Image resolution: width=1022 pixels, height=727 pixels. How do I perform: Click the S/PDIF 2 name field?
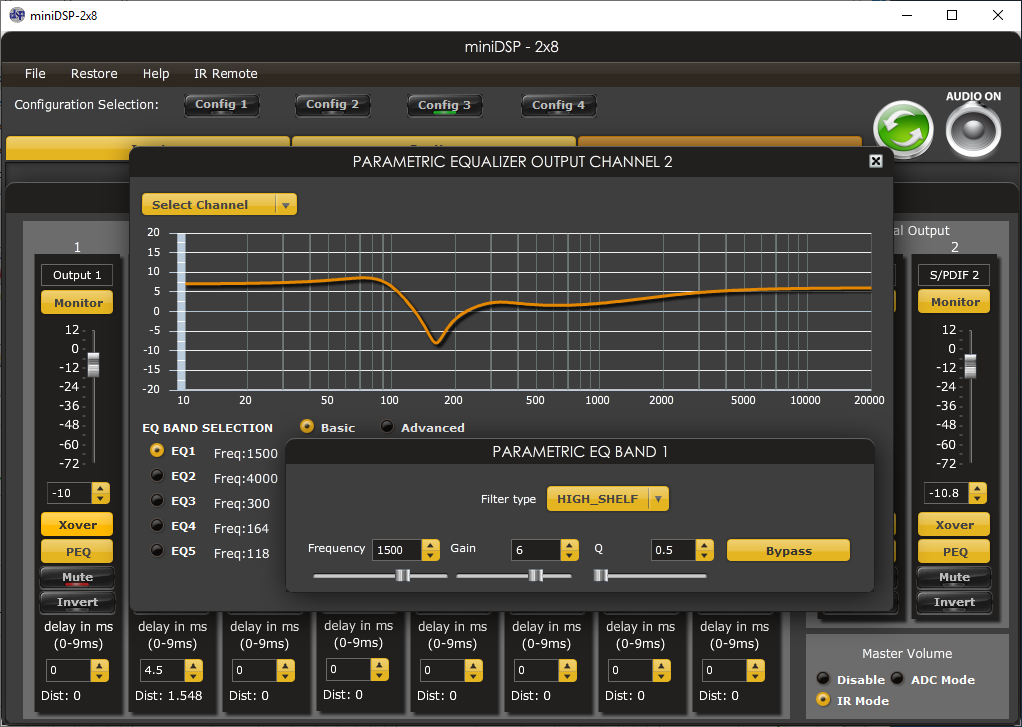tap(954, 275)
